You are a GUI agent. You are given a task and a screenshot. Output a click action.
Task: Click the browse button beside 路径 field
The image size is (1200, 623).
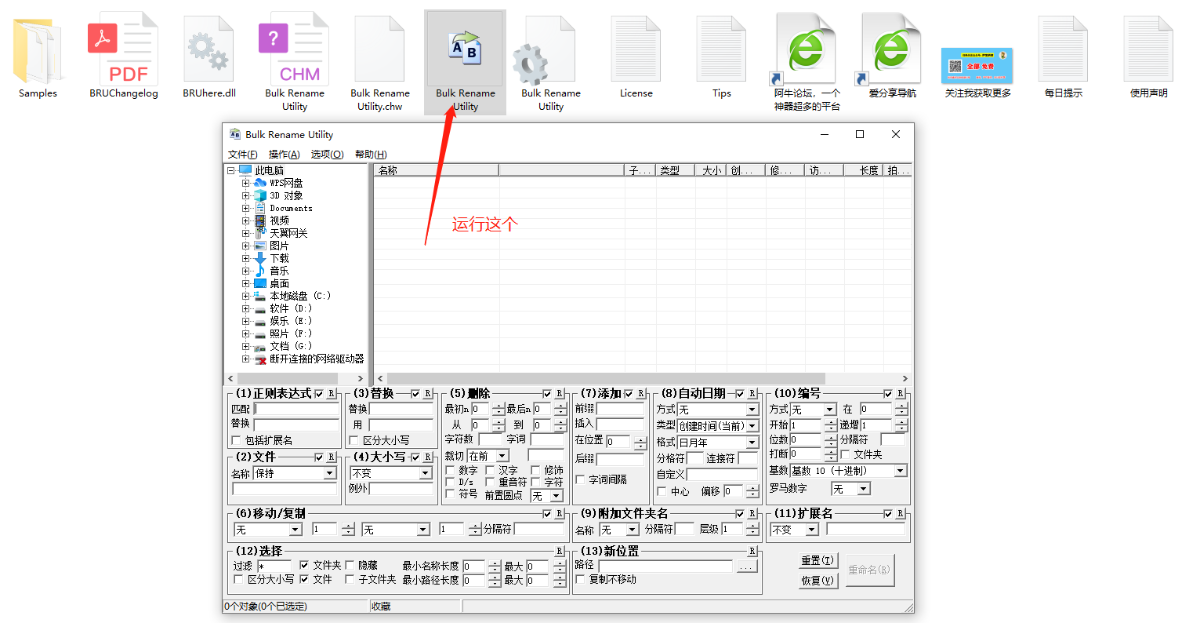(747, 566)
